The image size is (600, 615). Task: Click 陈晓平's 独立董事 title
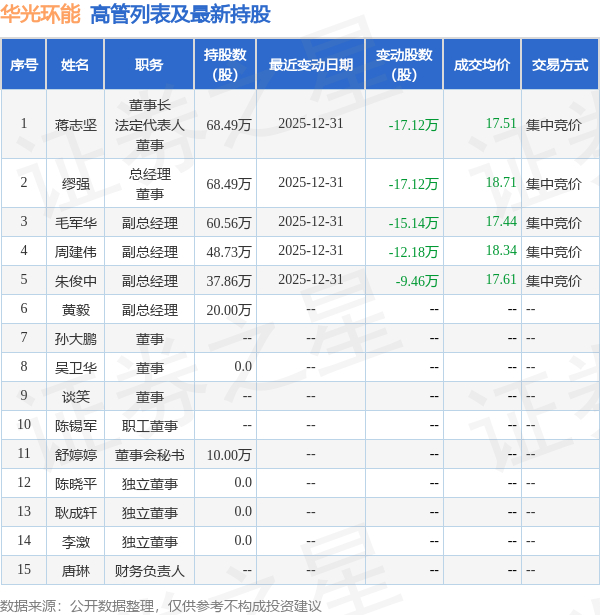pos(149,484)
